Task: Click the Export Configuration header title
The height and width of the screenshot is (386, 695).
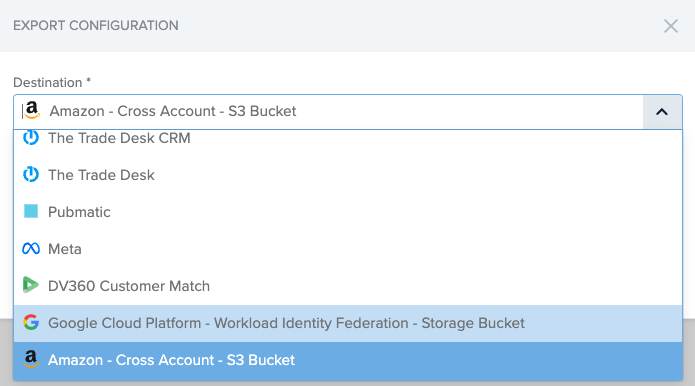Action: click(x=96, y=26)
